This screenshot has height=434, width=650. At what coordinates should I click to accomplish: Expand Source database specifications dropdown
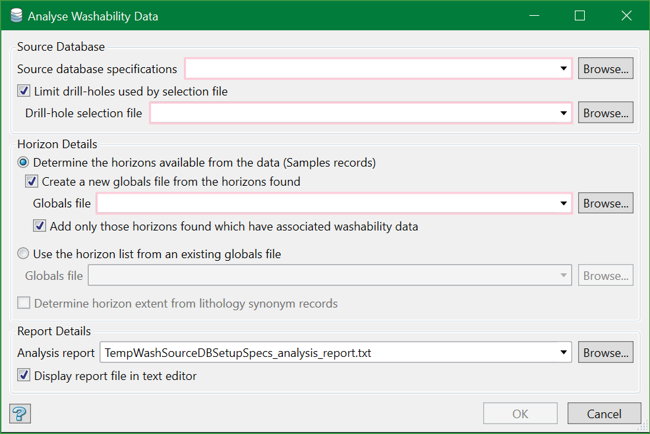click(564, 69)
